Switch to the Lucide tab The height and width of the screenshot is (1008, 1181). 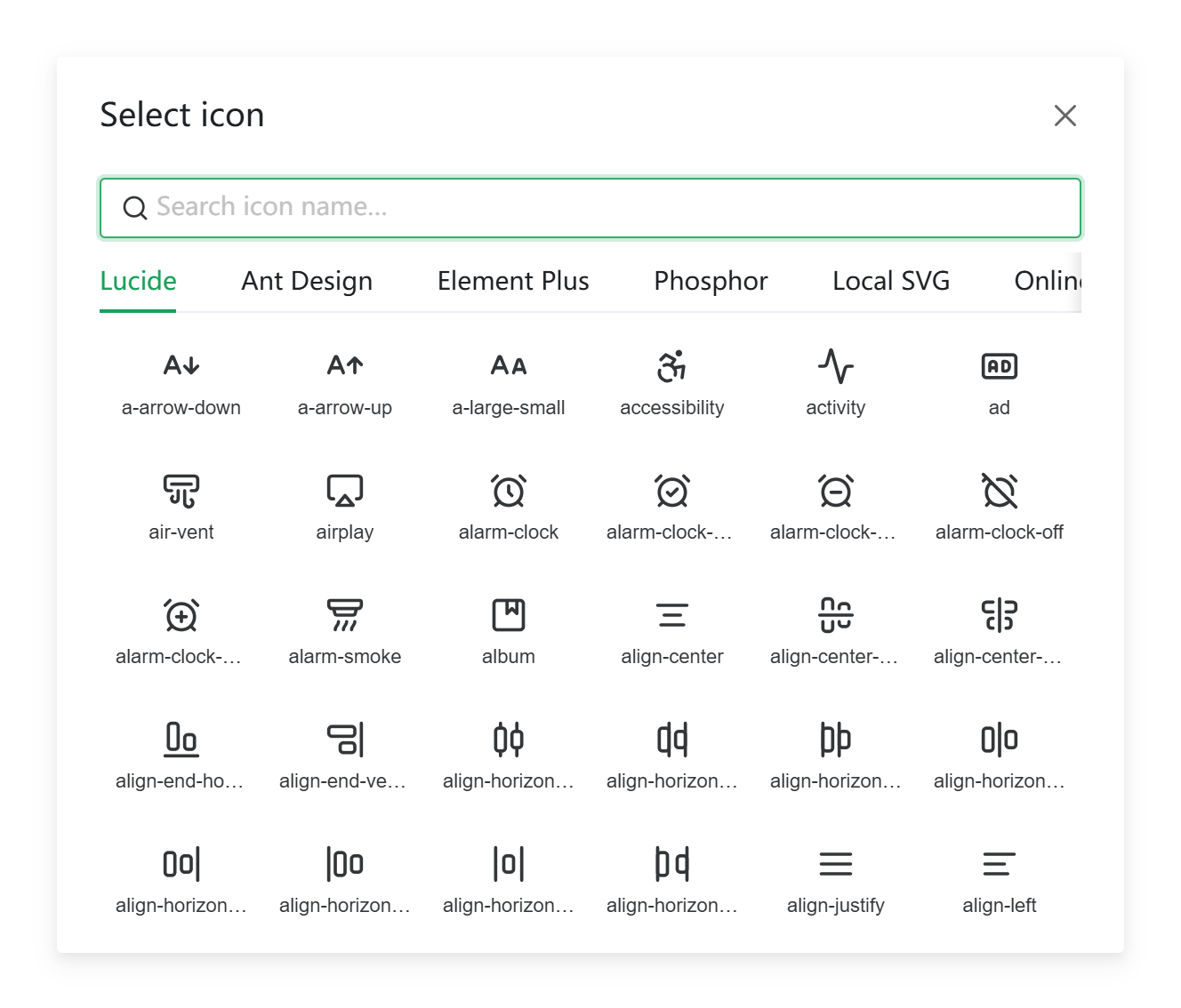[138, 281]
